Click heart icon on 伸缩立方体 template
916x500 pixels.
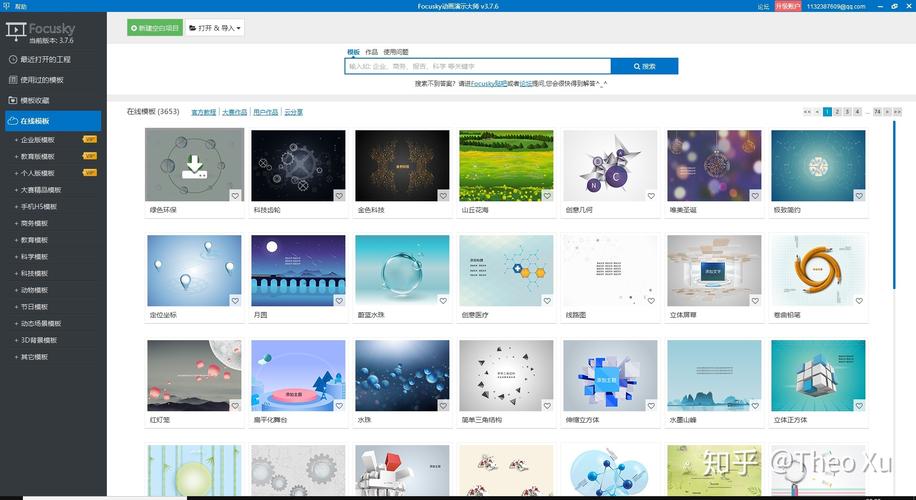pyautogui.click(x=651, y=406)
